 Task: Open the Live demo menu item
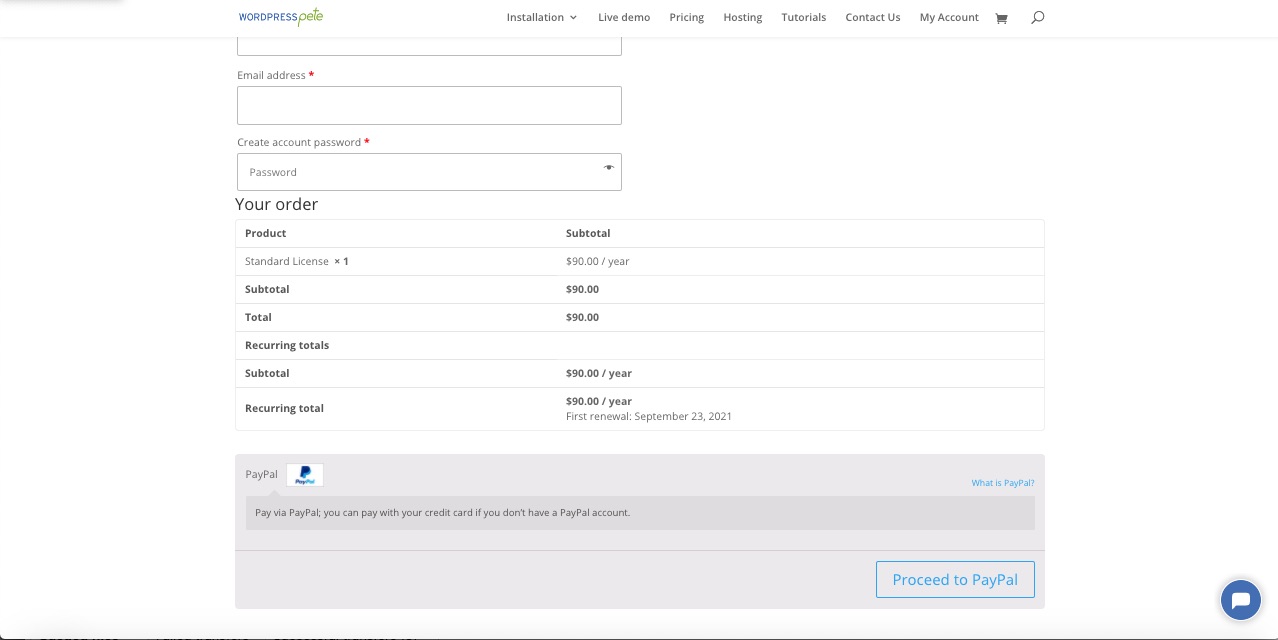point(624,17)
